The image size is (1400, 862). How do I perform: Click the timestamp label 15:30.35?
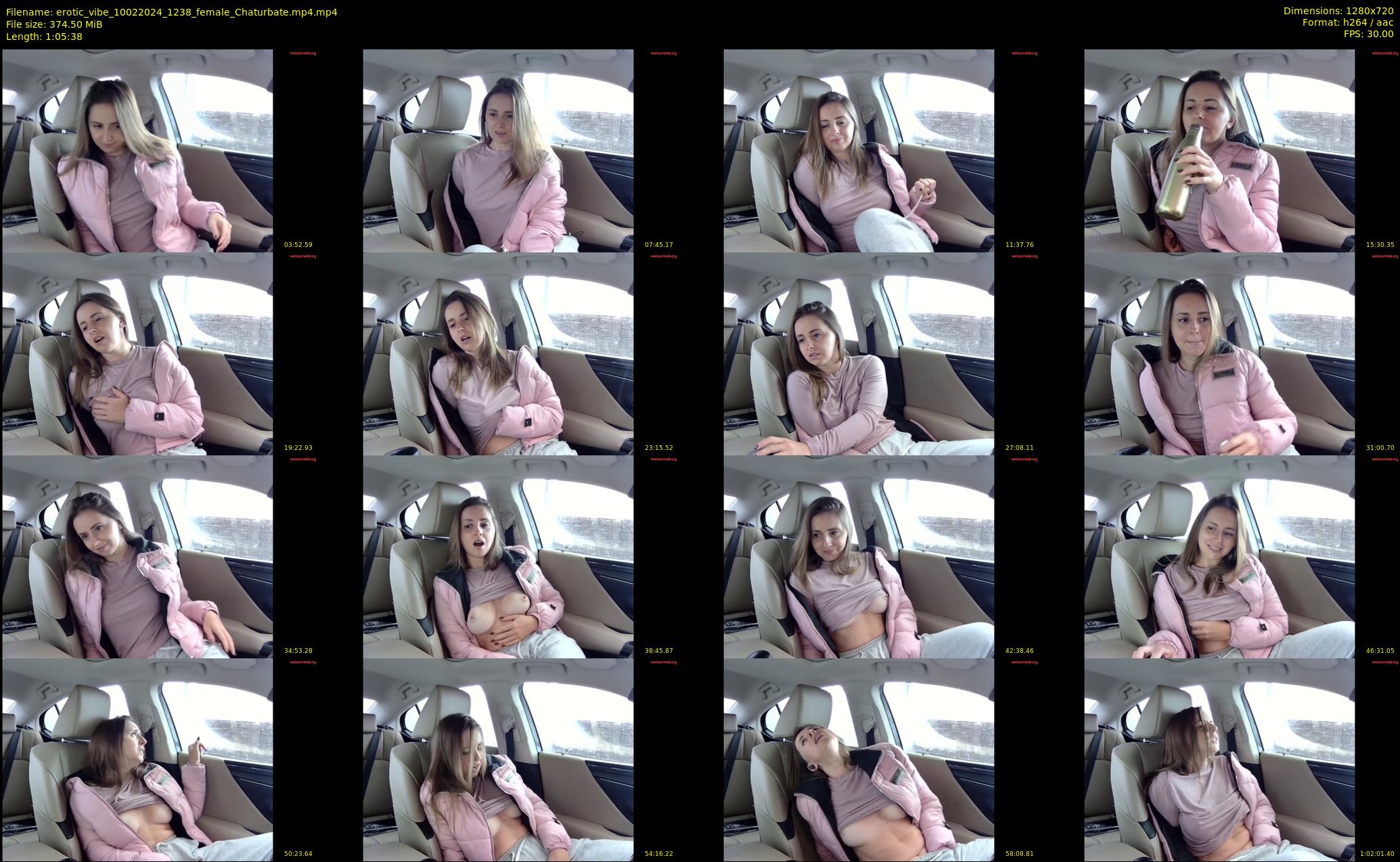point(1380,245)
